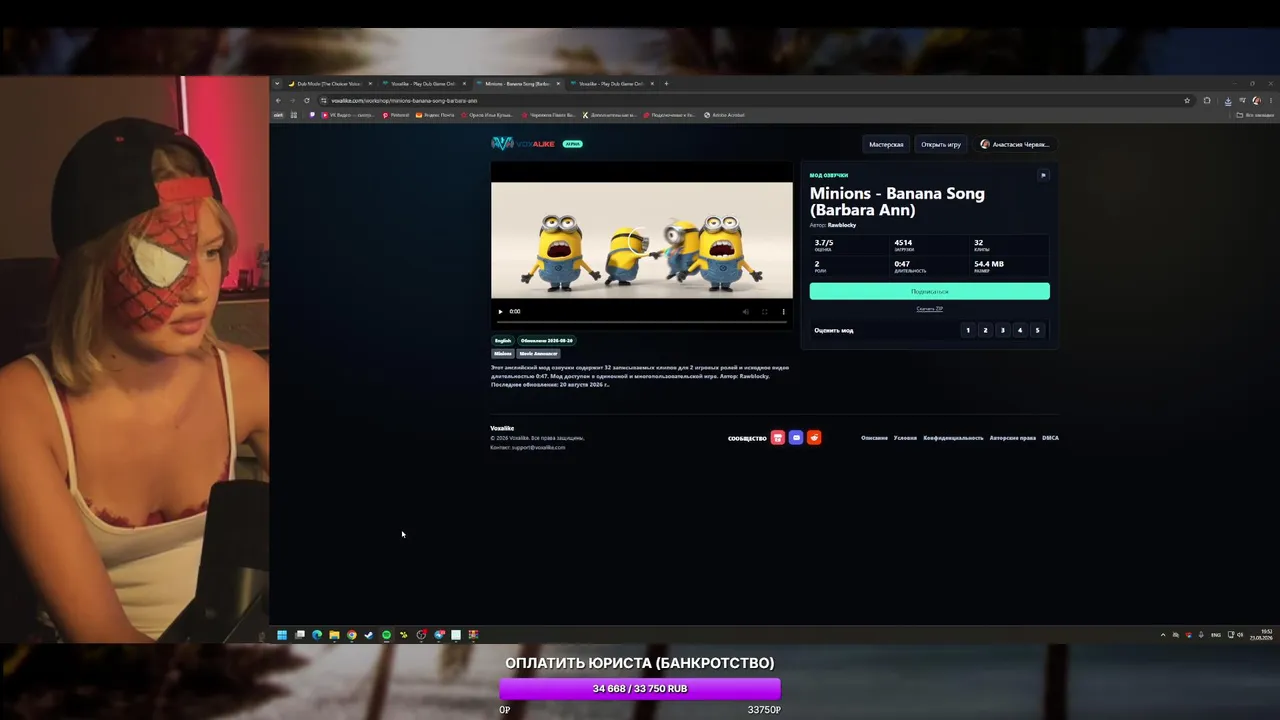This screenshot has height=720, width=1280.
Task: Open the Discord community icon
Action: pos(796,438)
